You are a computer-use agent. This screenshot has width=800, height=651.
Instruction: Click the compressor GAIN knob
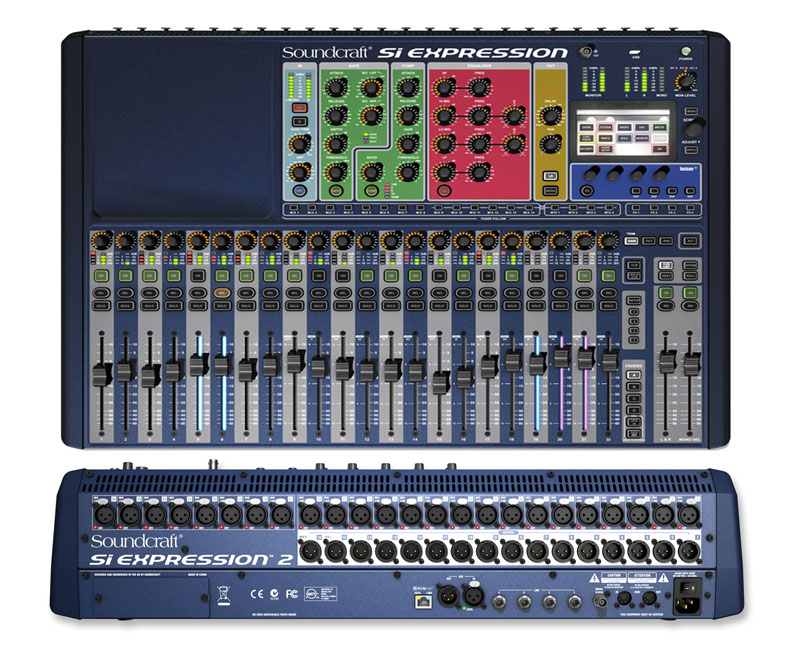pos(408,144)
